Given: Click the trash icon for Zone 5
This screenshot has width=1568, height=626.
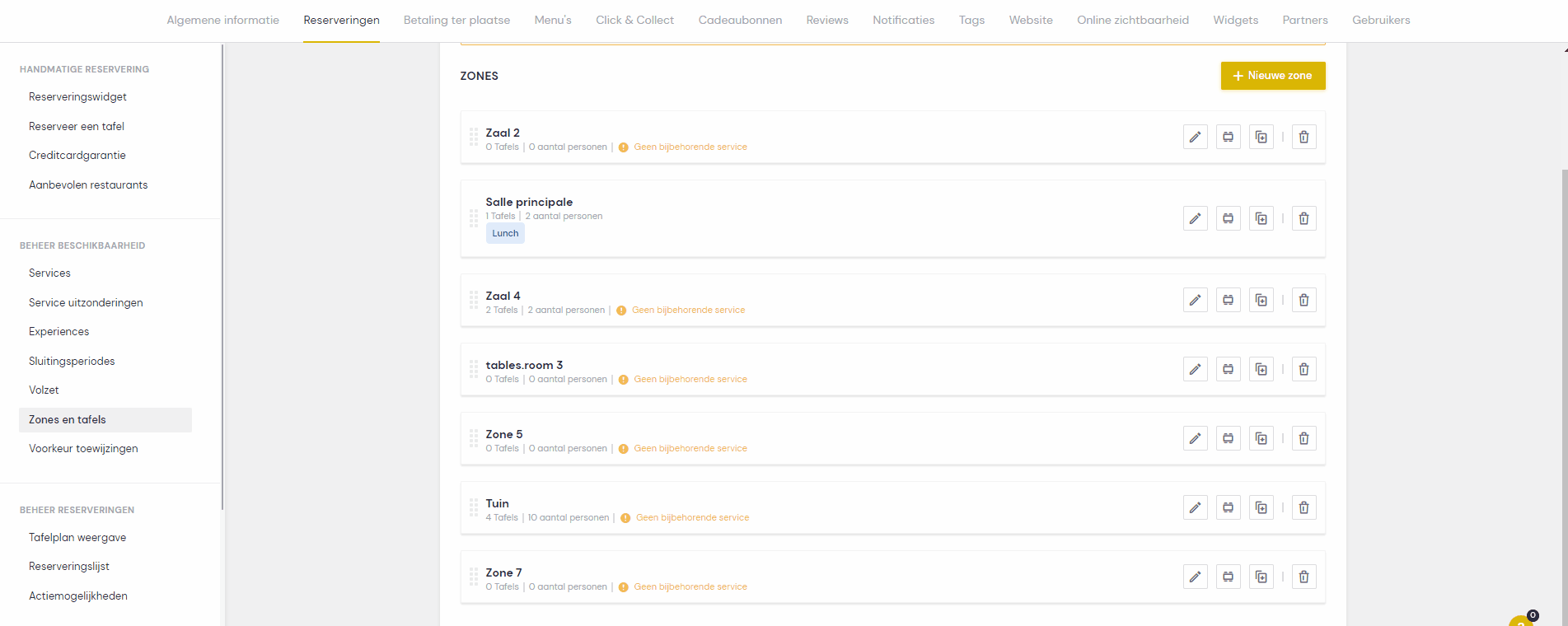Looking at the screenshot, I should [x=1304, y=438].
